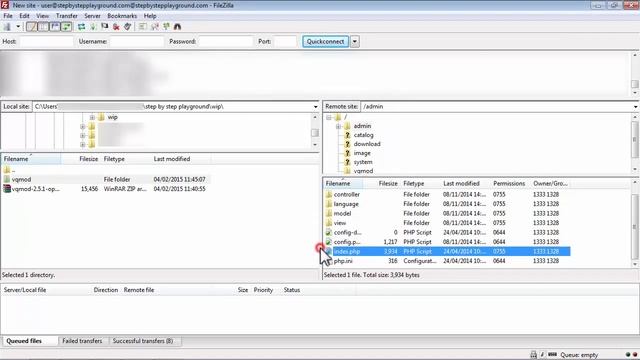Open the Site Manager icon
This screenshot has width=640, height=360.
coord(7,27)
